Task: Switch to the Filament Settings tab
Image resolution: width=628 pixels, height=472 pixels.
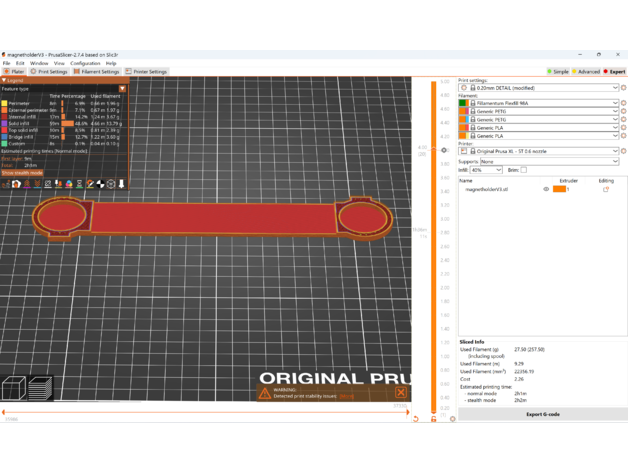Action: click(96, 72)
